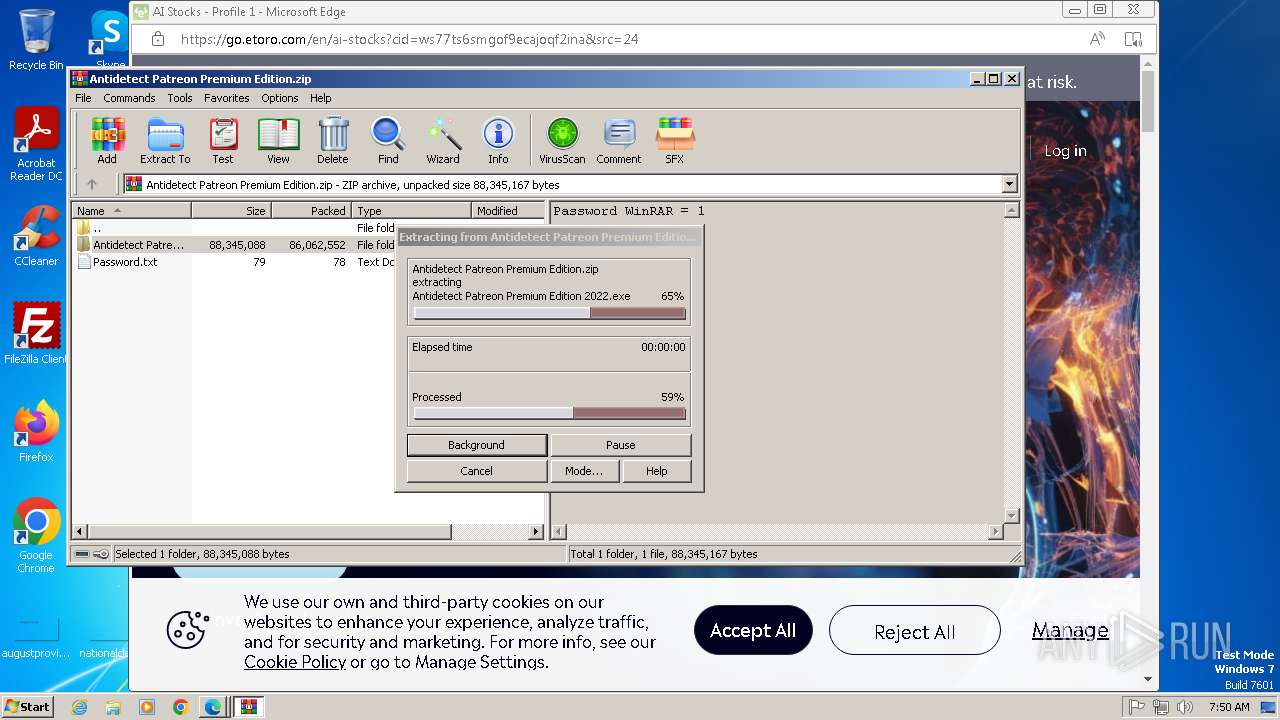
Task: Open the Extract To tool
Action: (x=165, y=141)
